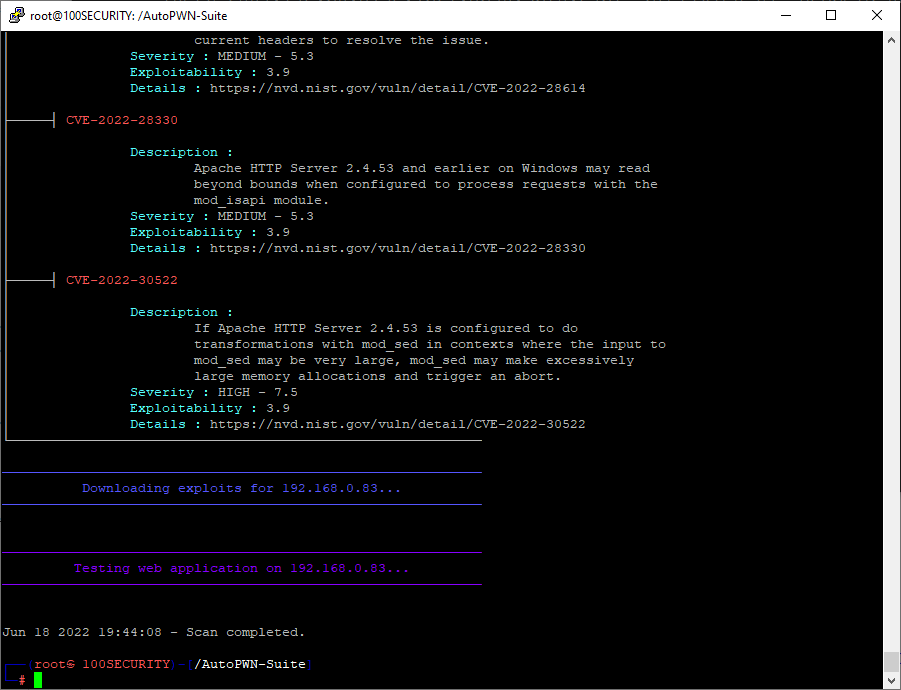
Task: Open the PuTTY icon system menu
Action: click(x=17, y=16)
